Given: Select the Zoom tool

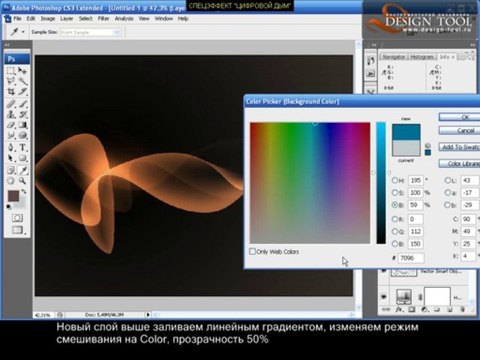Looking at the screenshot, I should click(23, 181).
